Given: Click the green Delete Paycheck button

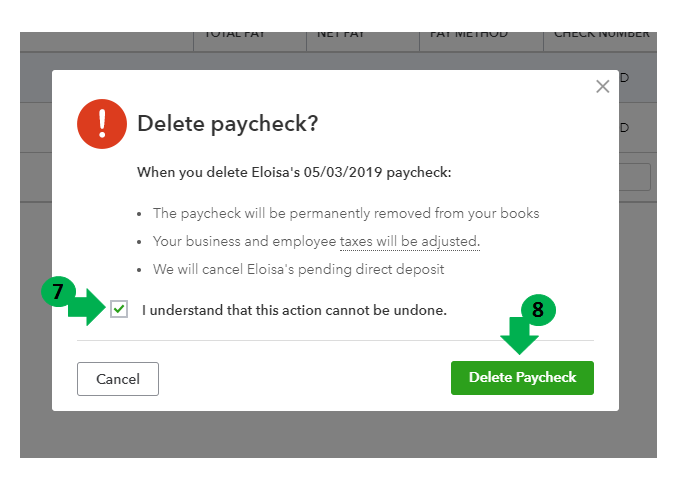Looking at the screenshot, I should coord(522,378).
